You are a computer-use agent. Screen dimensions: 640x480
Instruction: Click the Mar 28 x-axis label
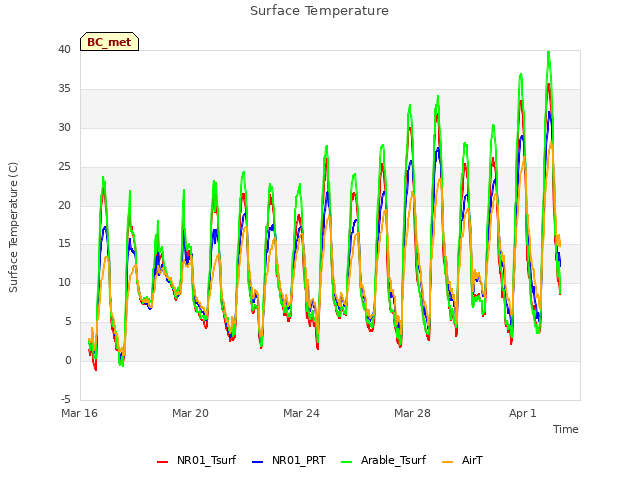click(413, 413)
